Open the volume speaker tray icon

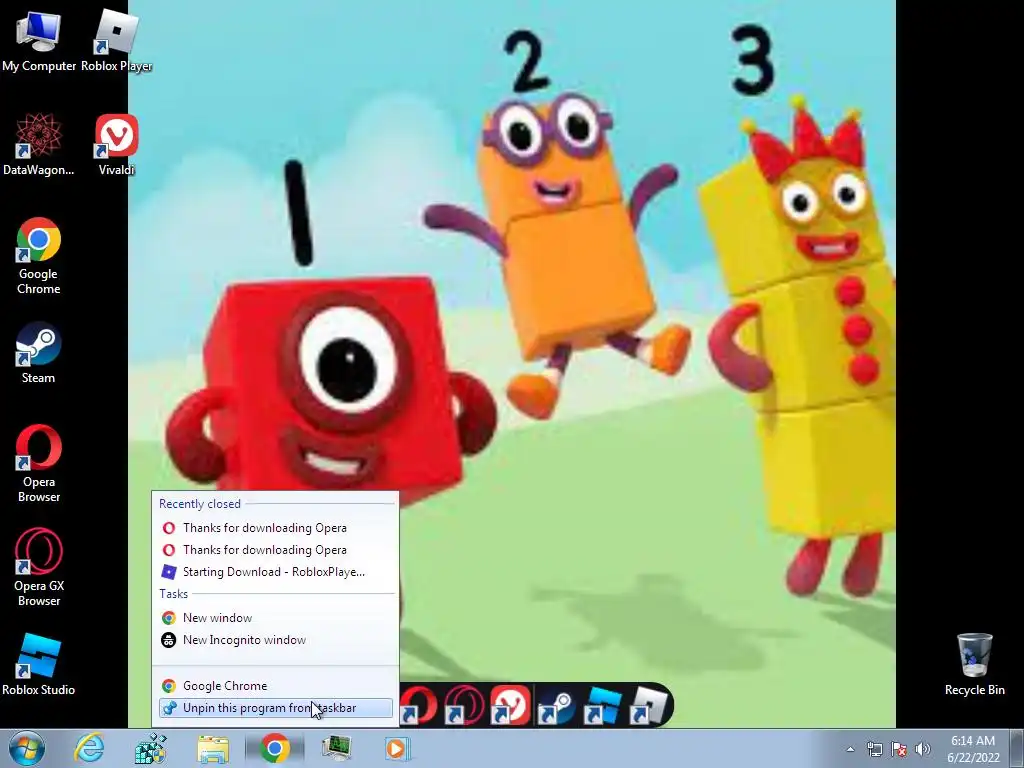[923, 749]
